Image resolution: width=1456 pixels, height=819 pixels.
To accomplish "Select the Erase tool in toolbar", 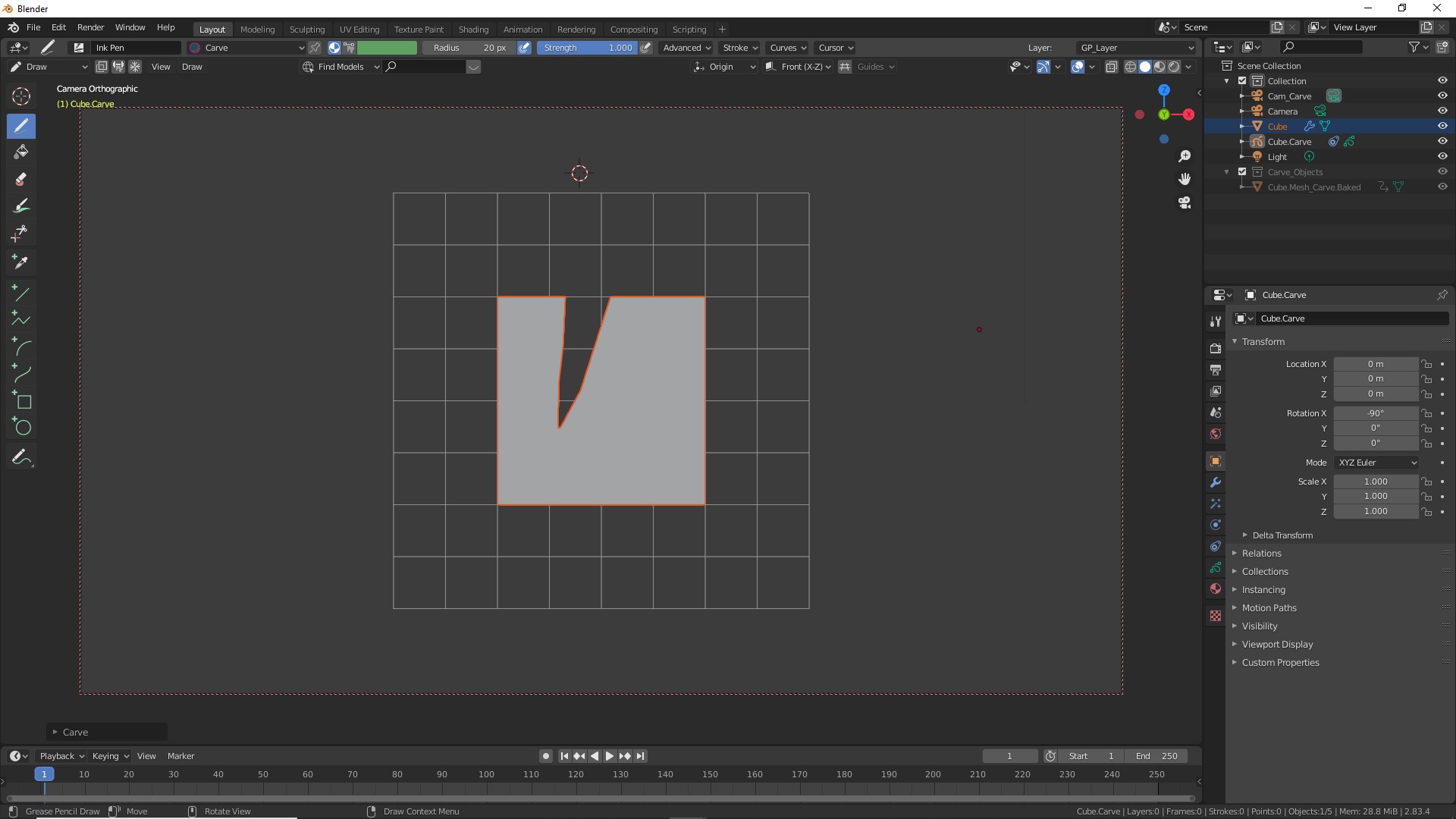I will (21, 179).
